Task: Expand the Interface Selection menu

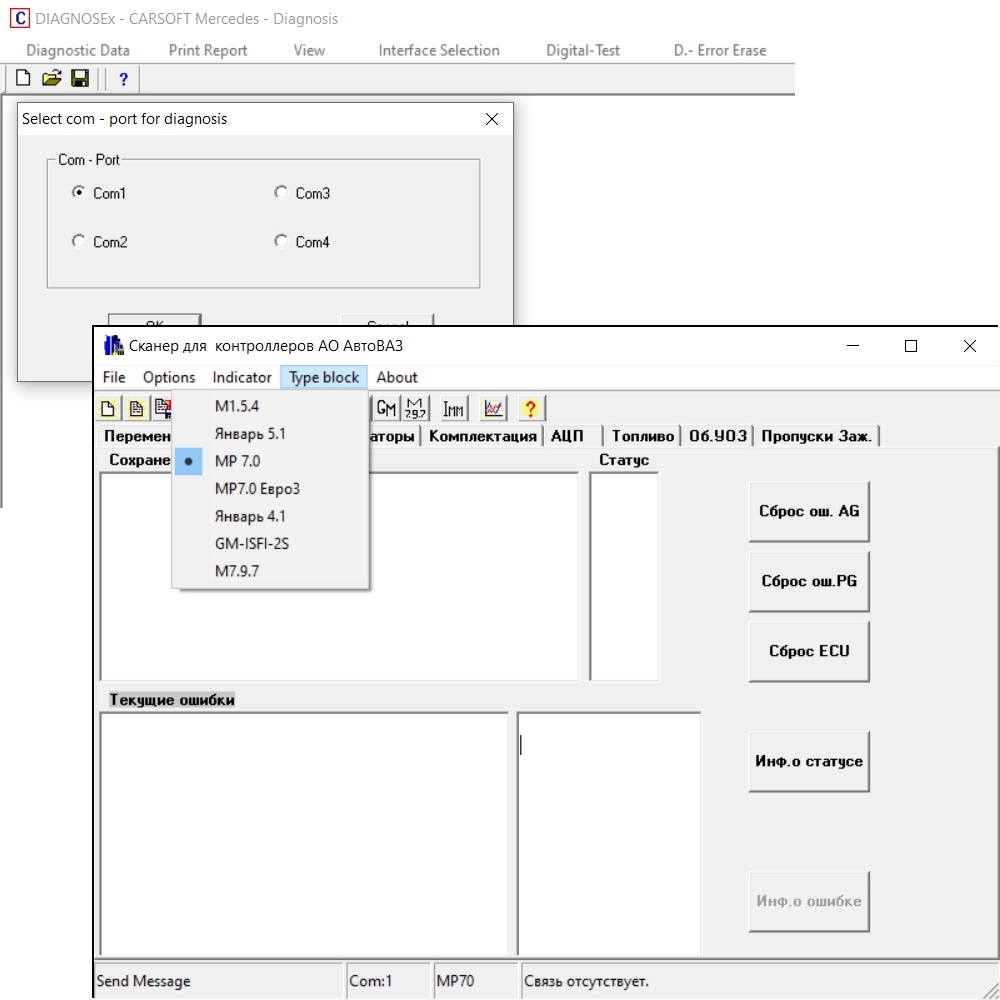Action: tap(439, 50)
